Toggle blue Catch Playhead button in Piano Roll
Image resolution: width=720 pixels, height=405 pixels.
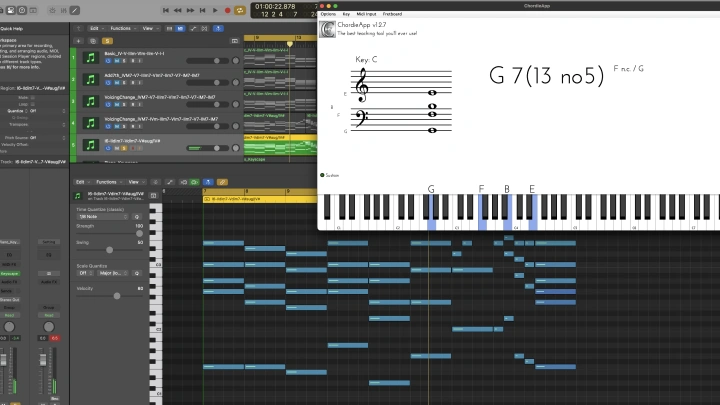pyautogui.click(x=208, y=182)
